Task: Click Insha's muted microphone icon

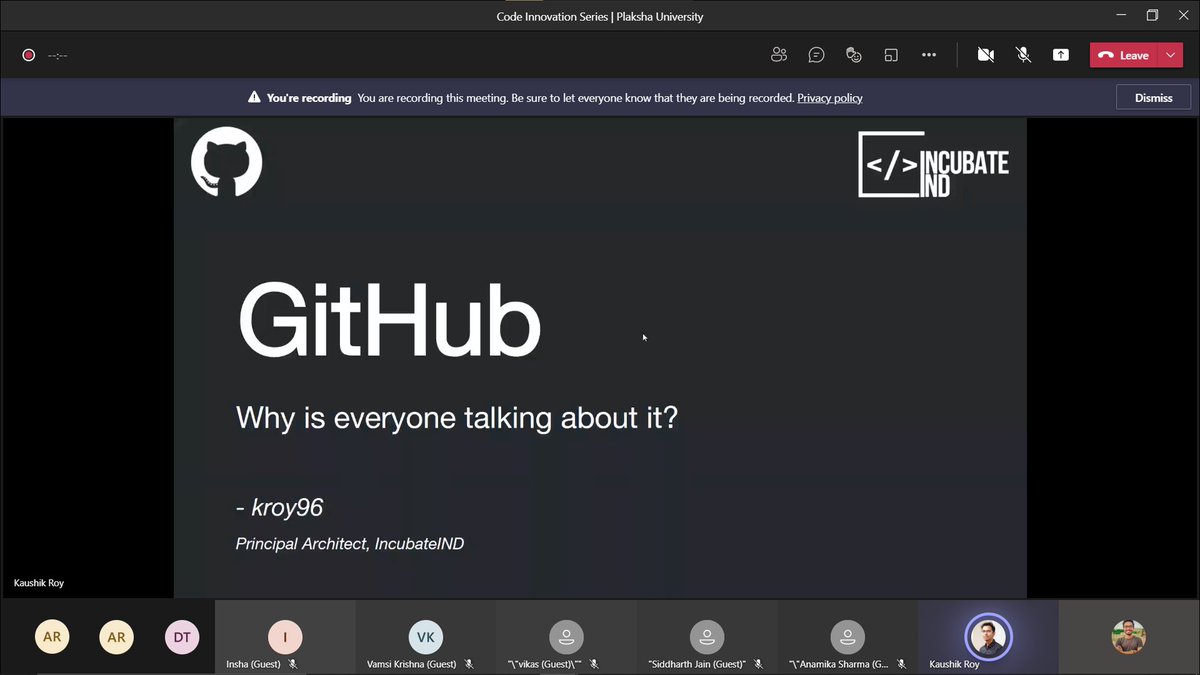Action: [x=293, y=664]
